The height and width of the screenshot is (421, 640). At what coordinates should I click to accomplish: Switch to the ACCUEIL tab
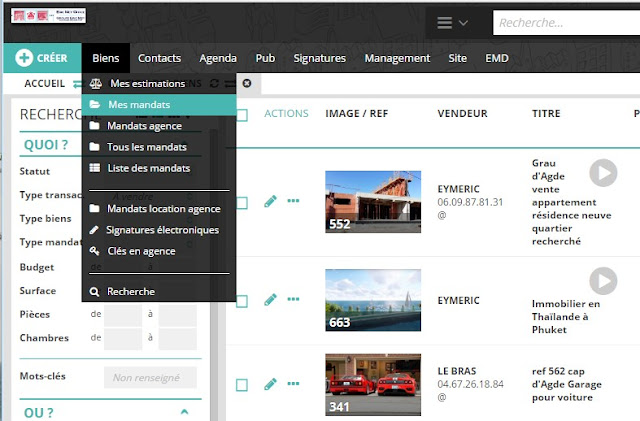[44, 83]
